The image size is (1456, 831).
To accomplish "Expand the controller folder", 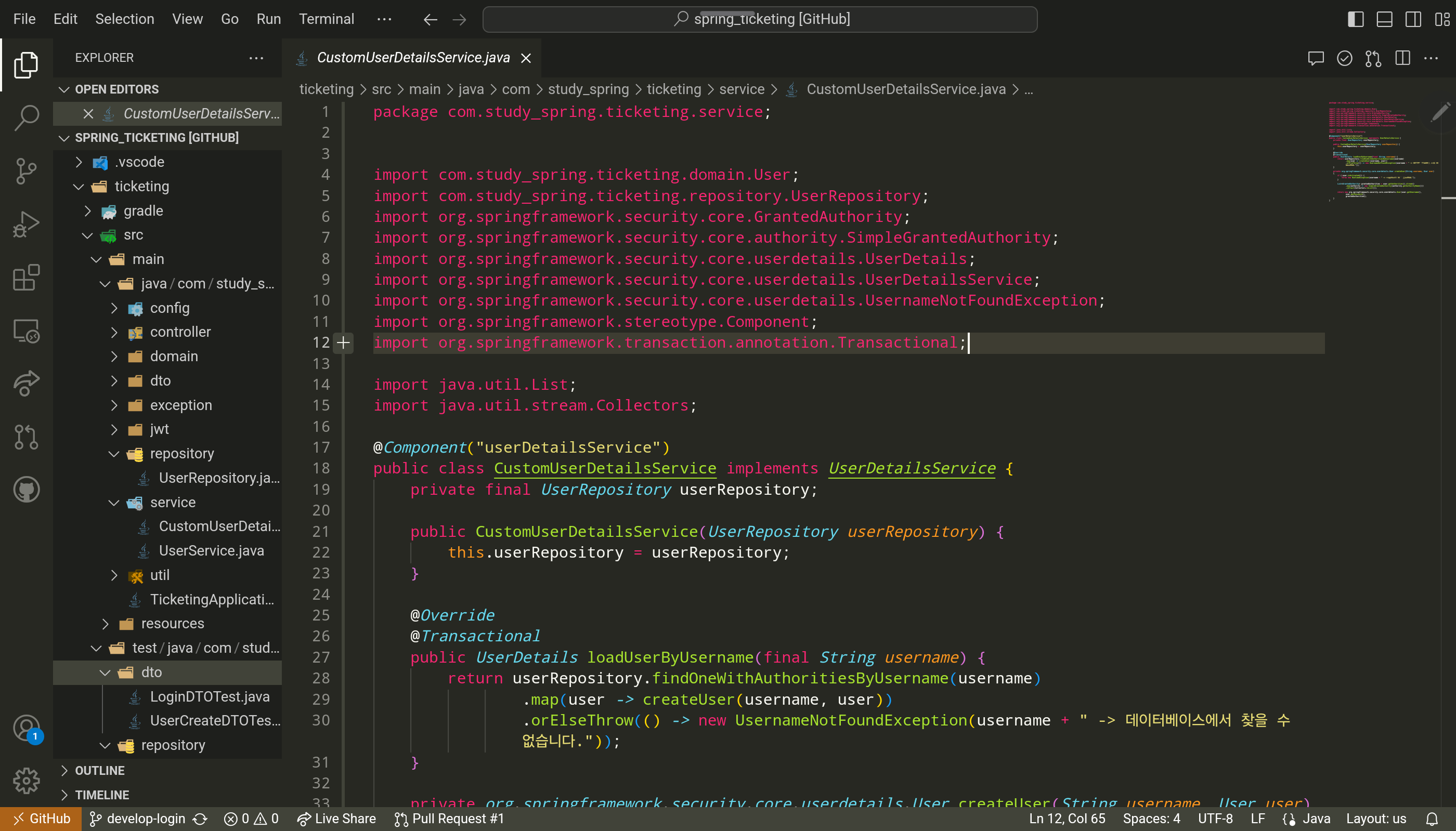I will [180, 332].
